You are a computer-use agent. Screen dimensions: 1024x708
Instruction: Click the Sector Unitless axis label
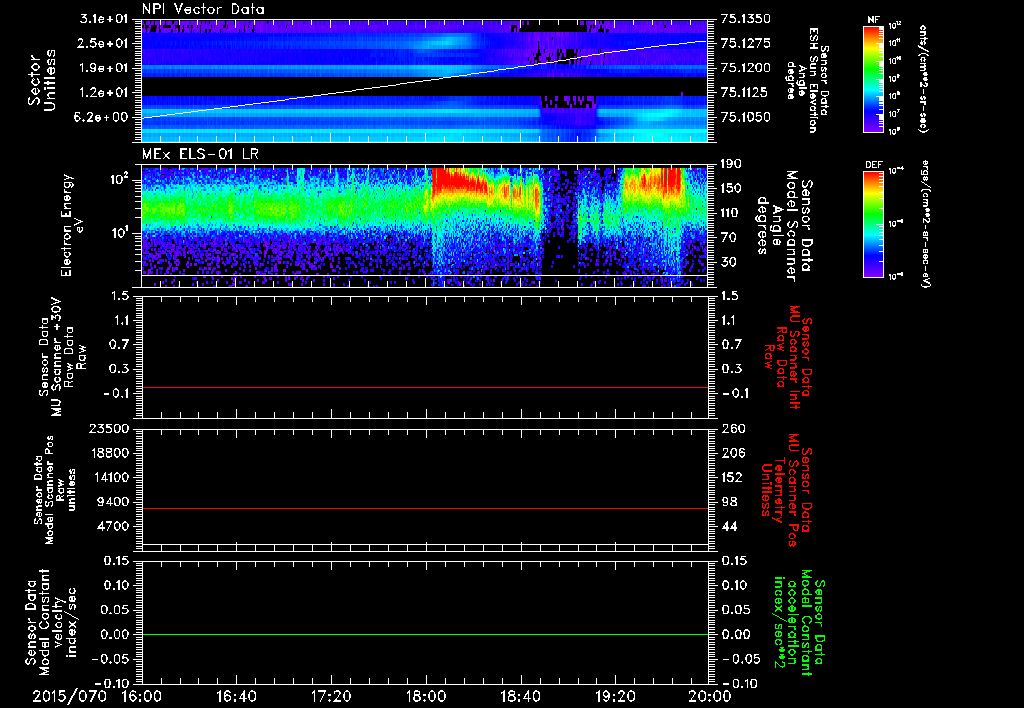pos(40,80)
